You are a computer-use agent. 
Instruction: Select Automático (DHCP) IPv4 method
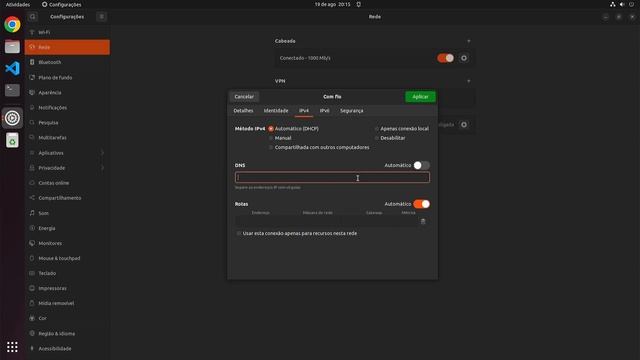[271, 129]
